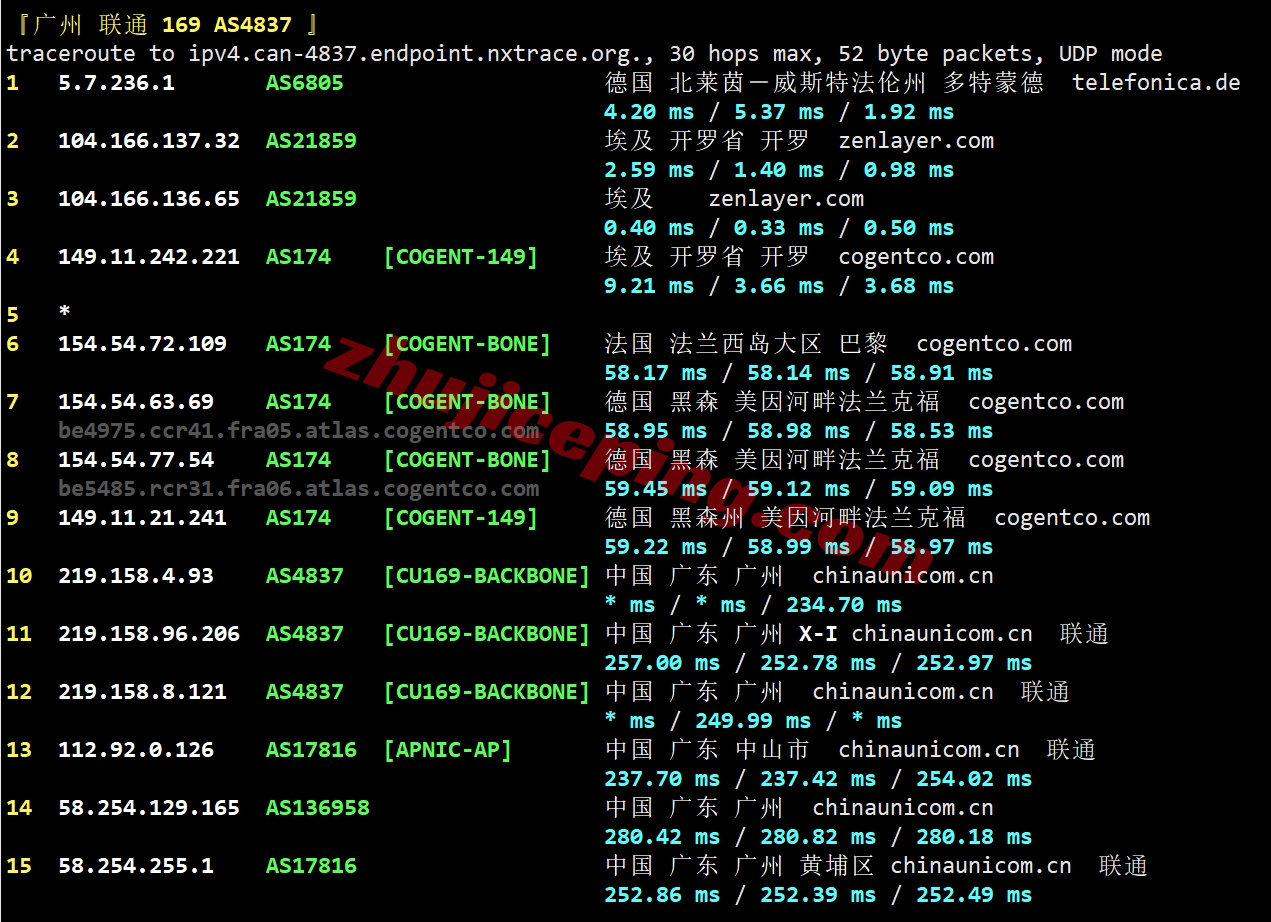
Task: Click the asterisk on hop 5
Action: pyautogui.click(x=65, y=314)
